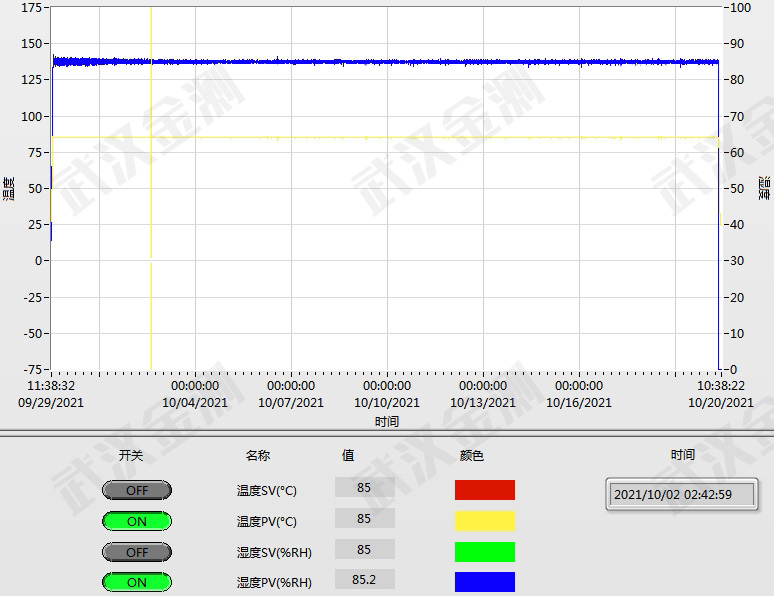Toggle the 温度SV(°C) OFF switch
The width and height of the screenshot is (774, 596).
pos(137,490)
